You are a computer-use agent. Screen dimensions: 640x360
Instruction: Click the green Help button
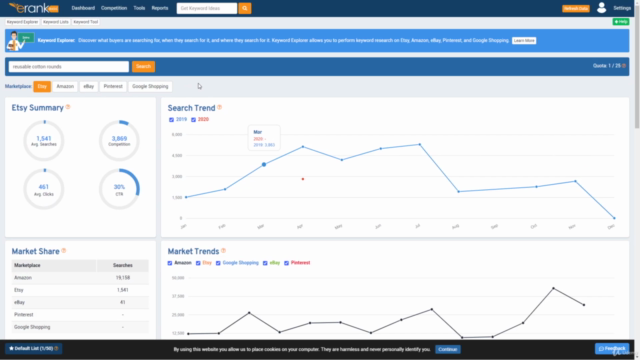(x=621, y=22)
